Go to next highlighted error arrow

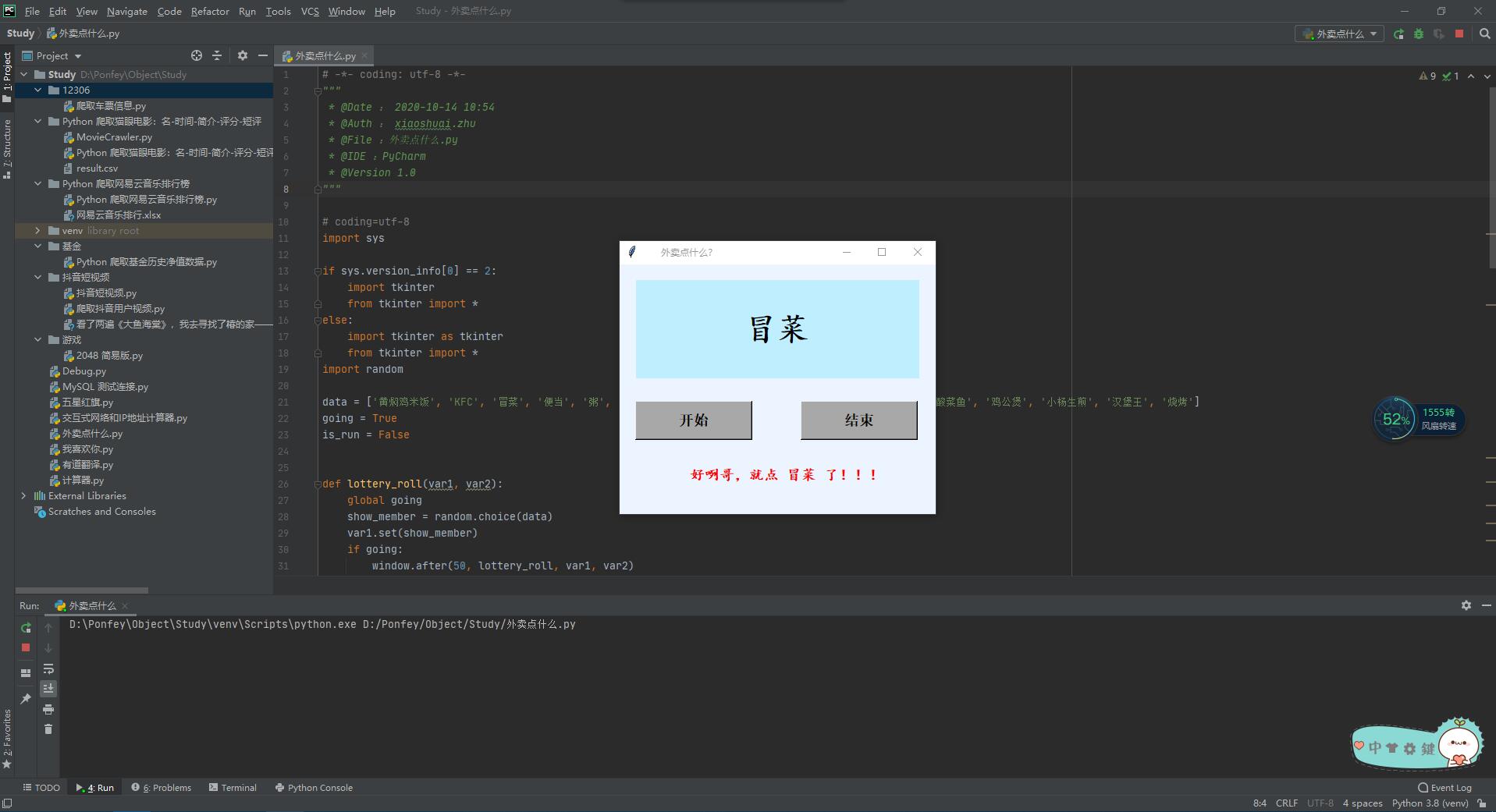1487,76
